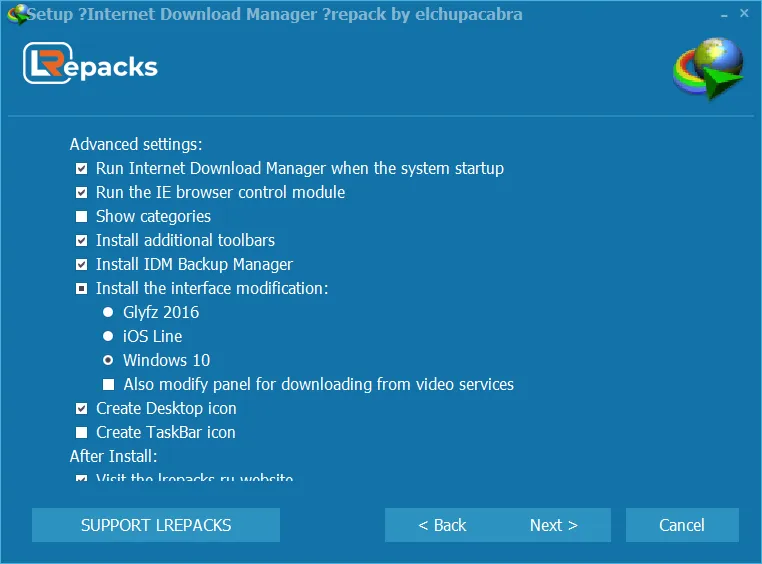This screenshot has width=762, height=564.
Task: Uncheck Install IDM Backup Manager
Action: (82, 265)
